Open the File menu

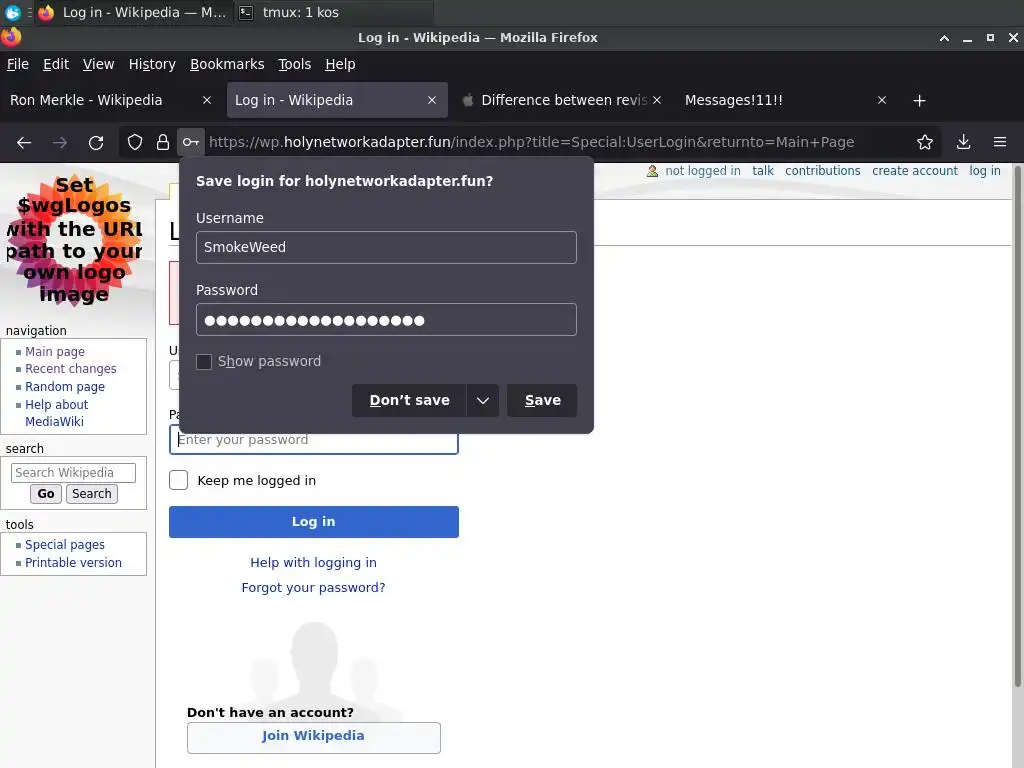(x=18, y=64)
